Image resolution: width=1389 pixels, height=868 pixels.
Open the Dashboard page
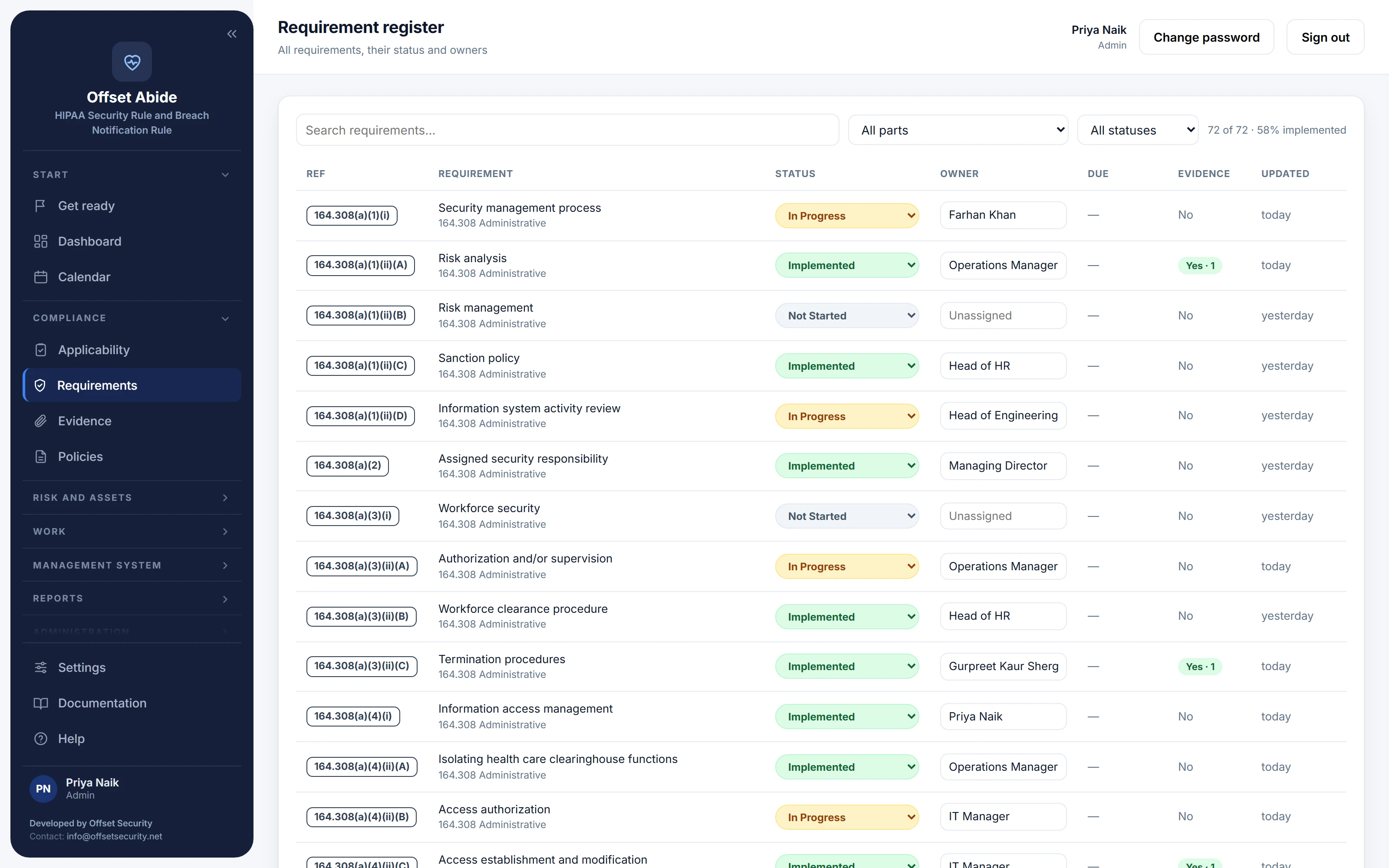132,241
